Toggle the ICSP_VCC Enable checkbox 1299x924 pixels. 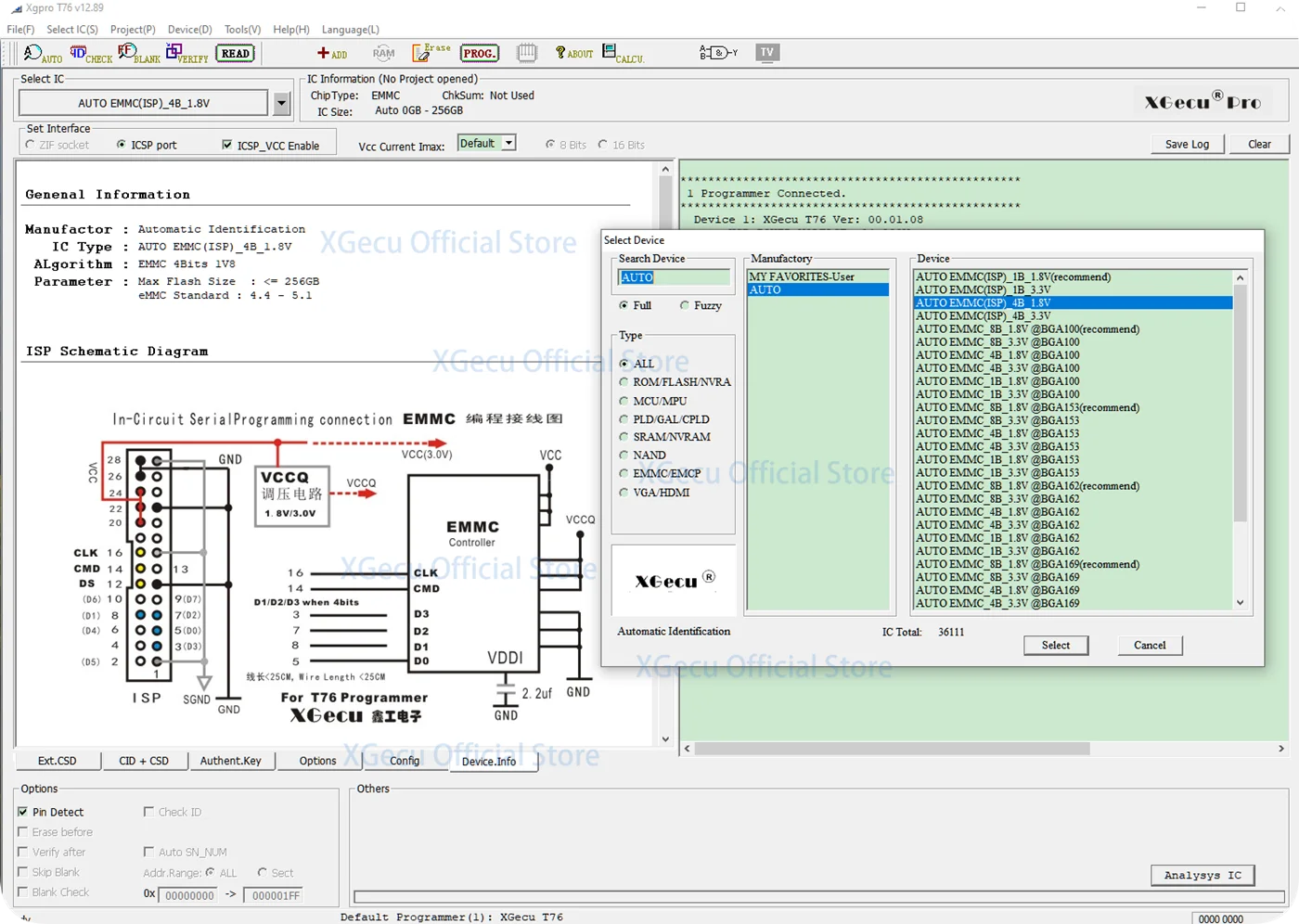[x=227, y=145]
